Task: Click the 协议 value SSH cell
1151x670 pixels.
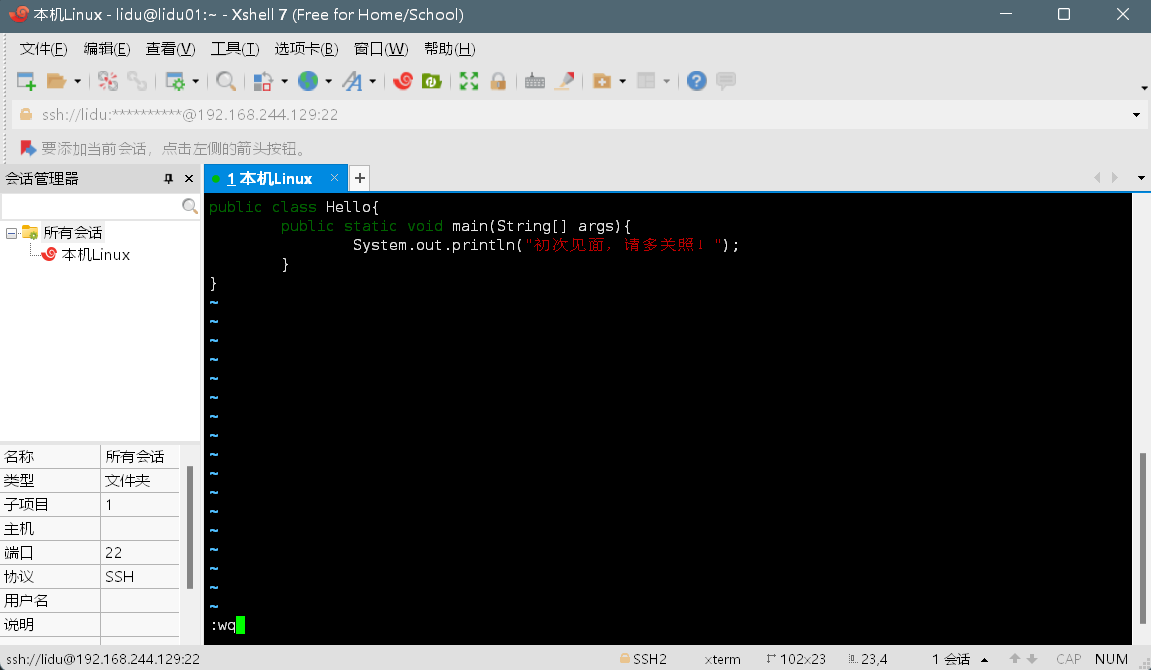Action: [139, 577]
